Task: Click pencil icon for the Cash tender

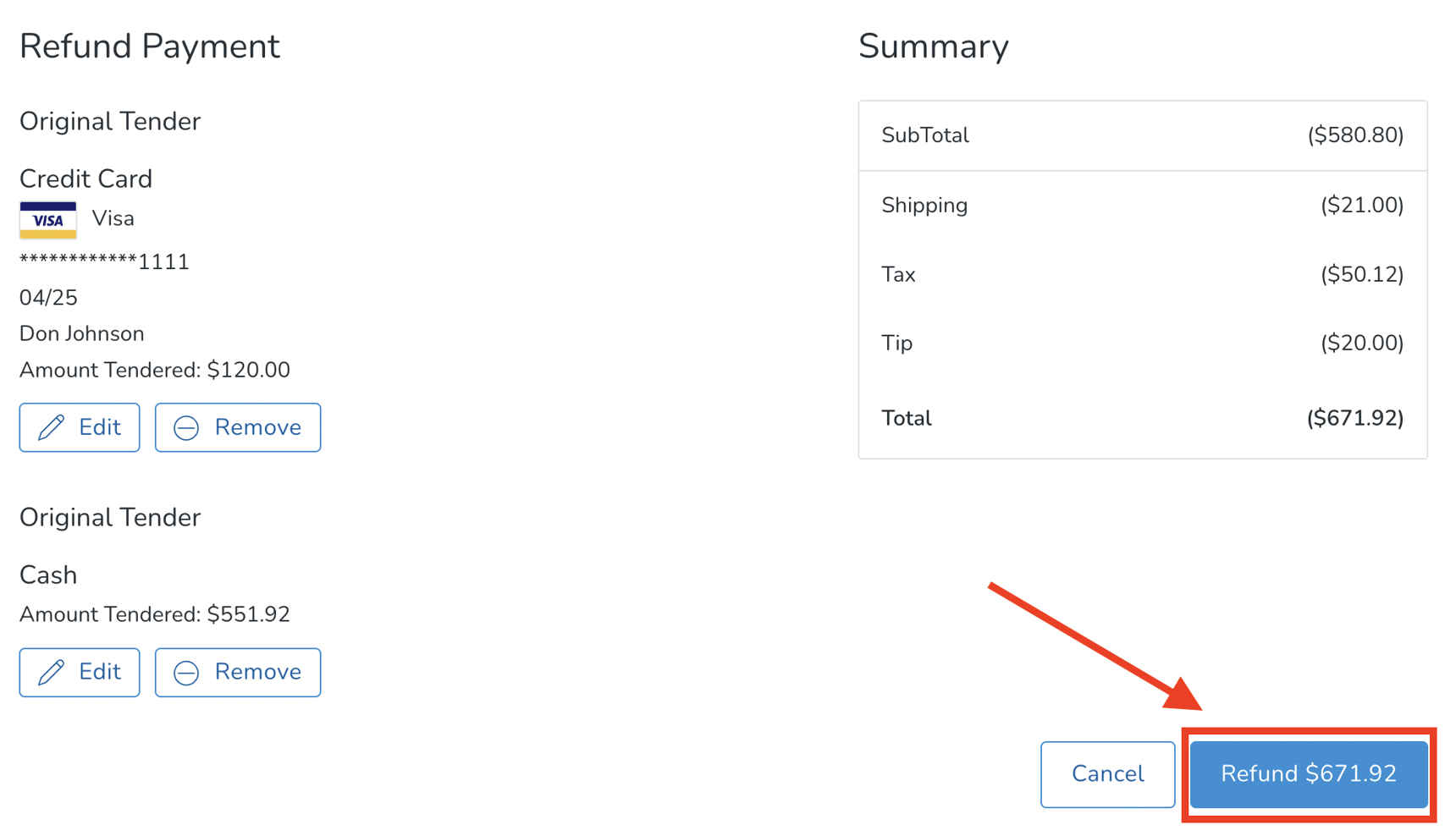Action: (52, 672)
